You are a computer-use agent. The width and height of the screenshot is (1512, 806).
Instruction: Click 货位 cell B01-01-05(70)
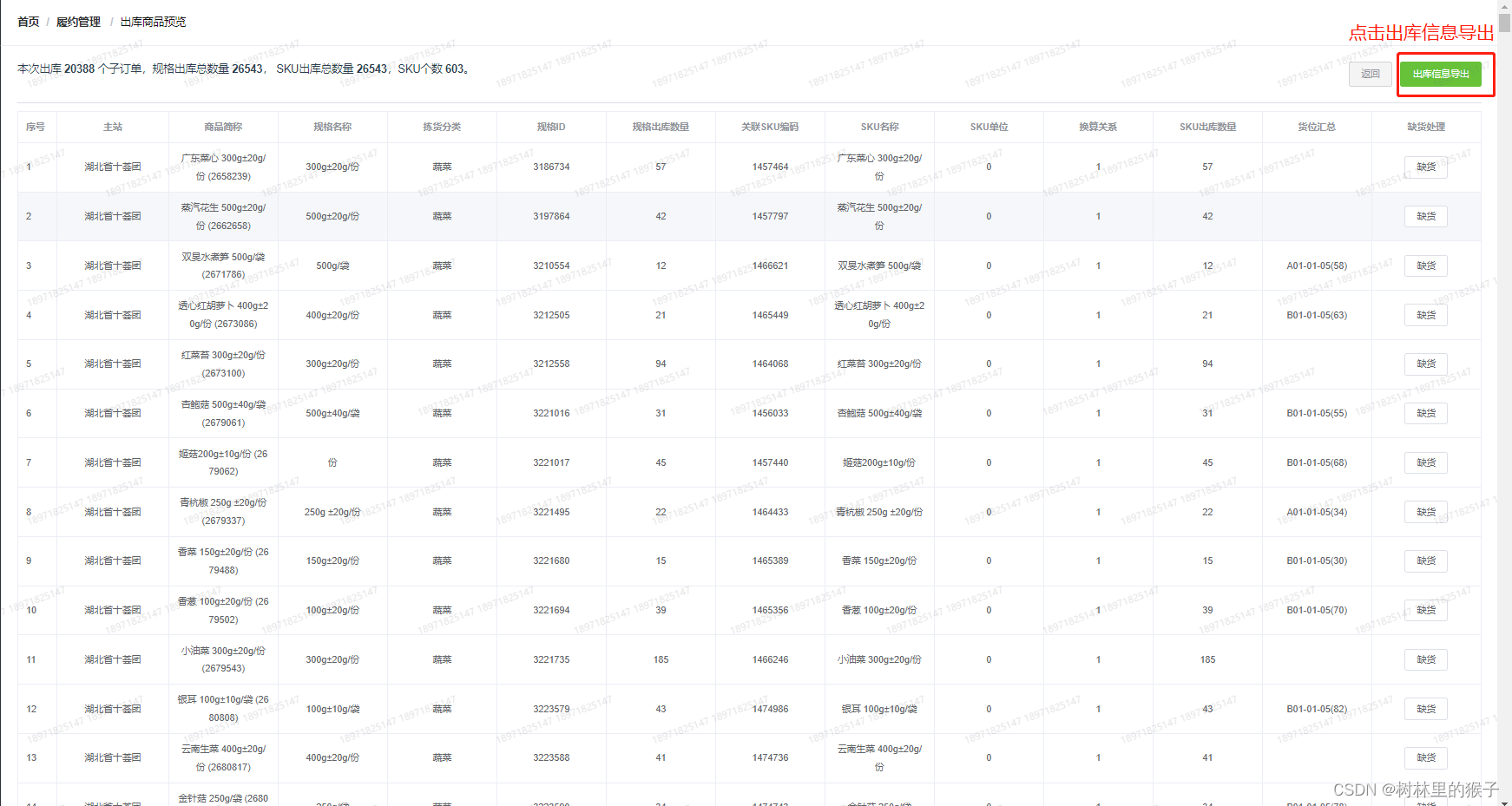click(1317, 610)
